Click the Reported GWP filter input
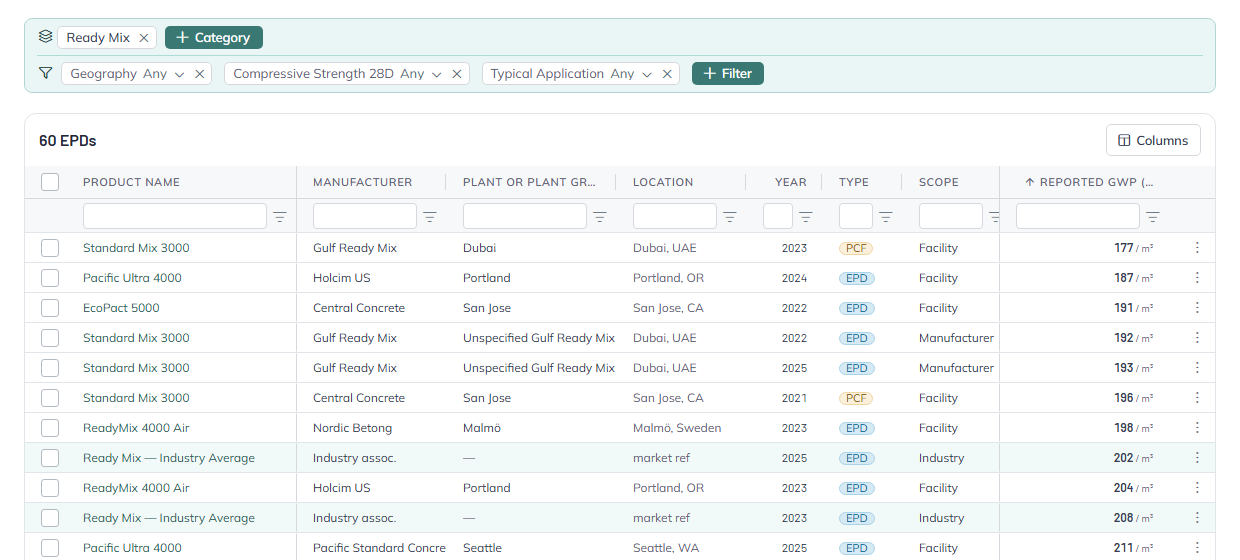1240x560 pixels. [1078, 216]
